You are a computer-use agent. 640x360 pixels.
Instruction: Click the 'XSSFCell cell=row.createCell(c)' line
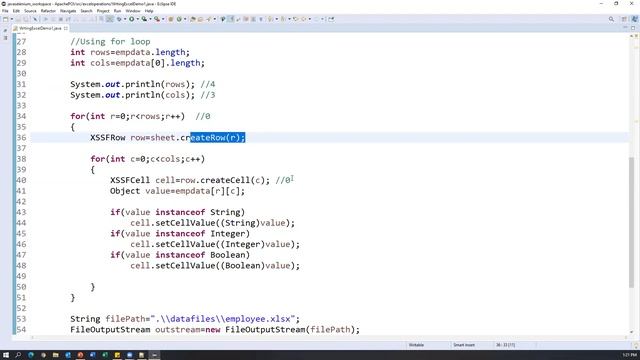pyautogui.click(x=190, y=180)
